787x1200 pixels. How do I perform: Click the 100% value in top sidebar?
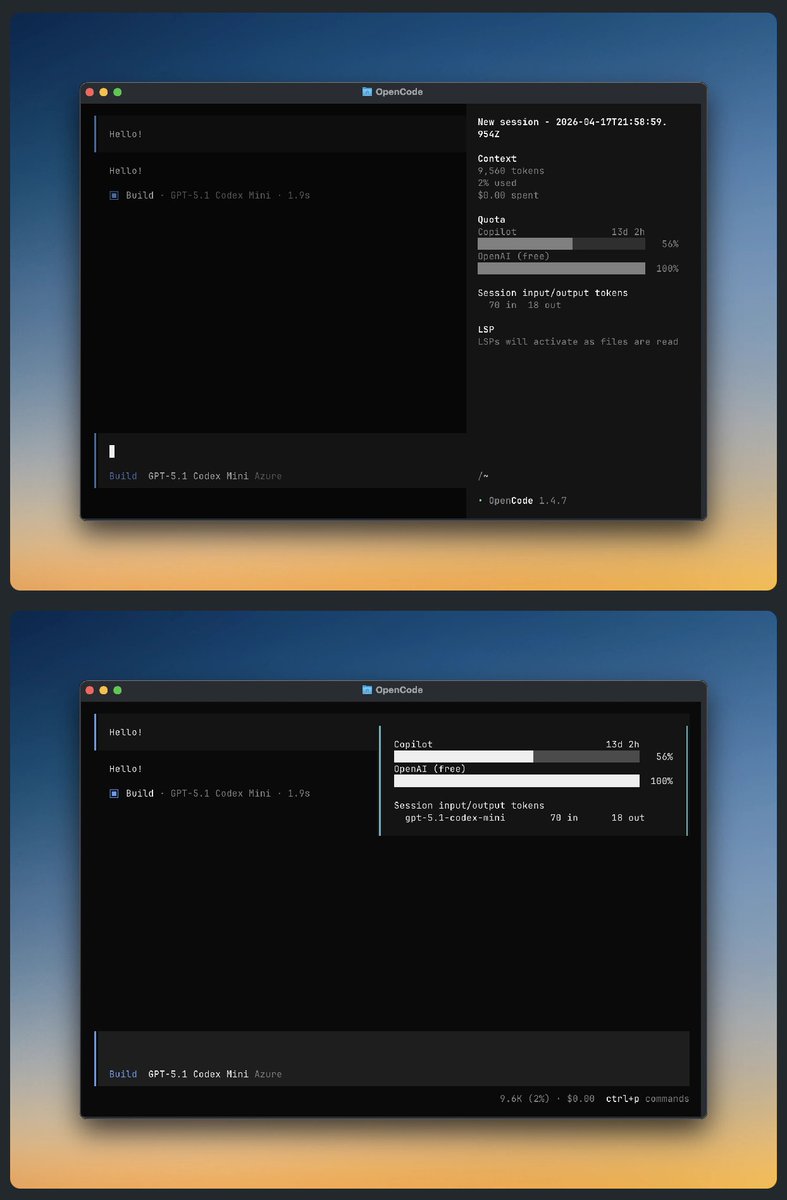667,268
